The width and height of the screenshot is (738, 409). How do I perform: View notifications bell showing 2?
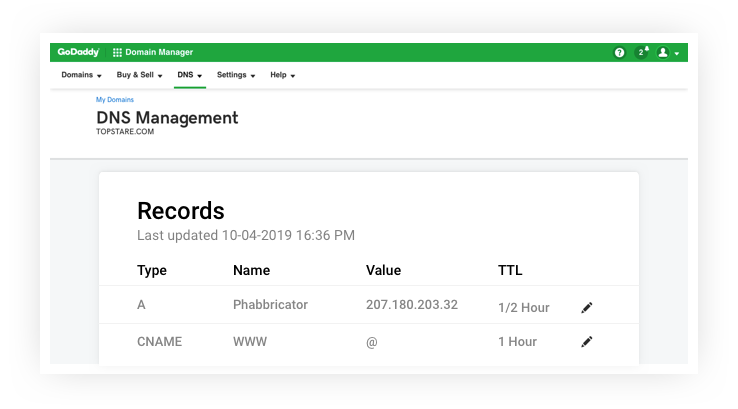click(641, 52)
